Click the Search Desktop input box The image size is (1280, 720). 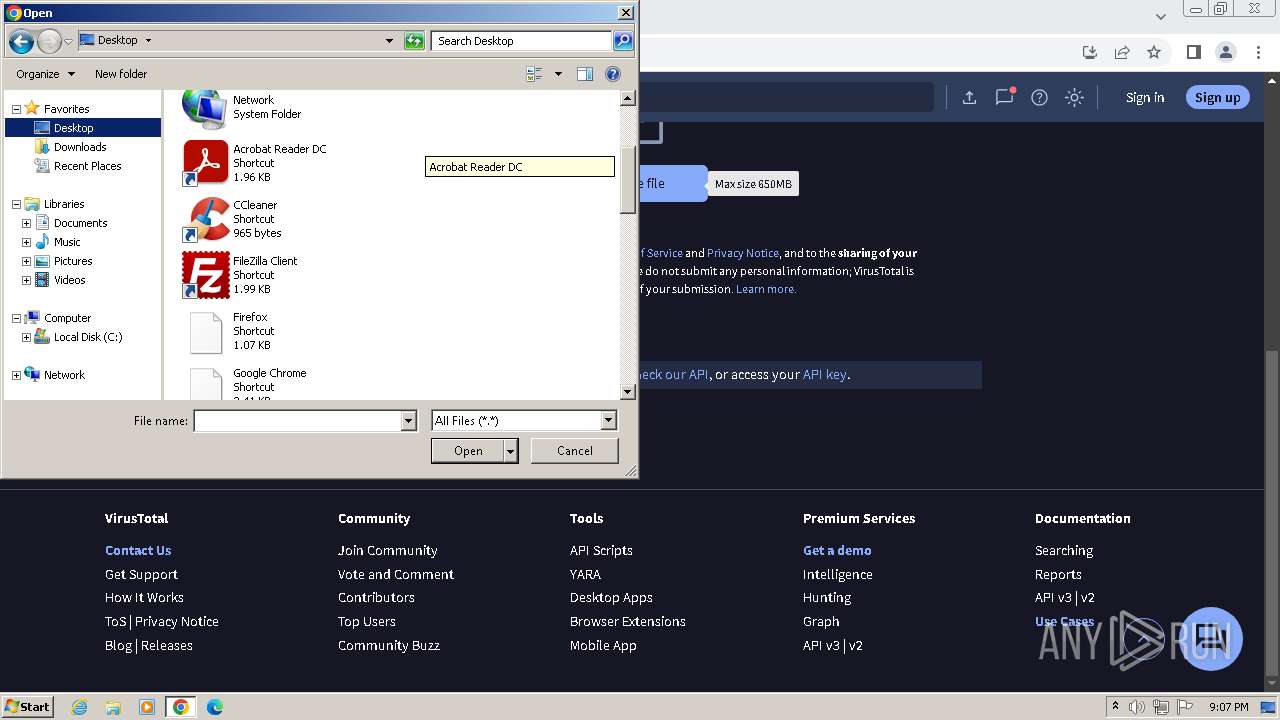(522, 41)
